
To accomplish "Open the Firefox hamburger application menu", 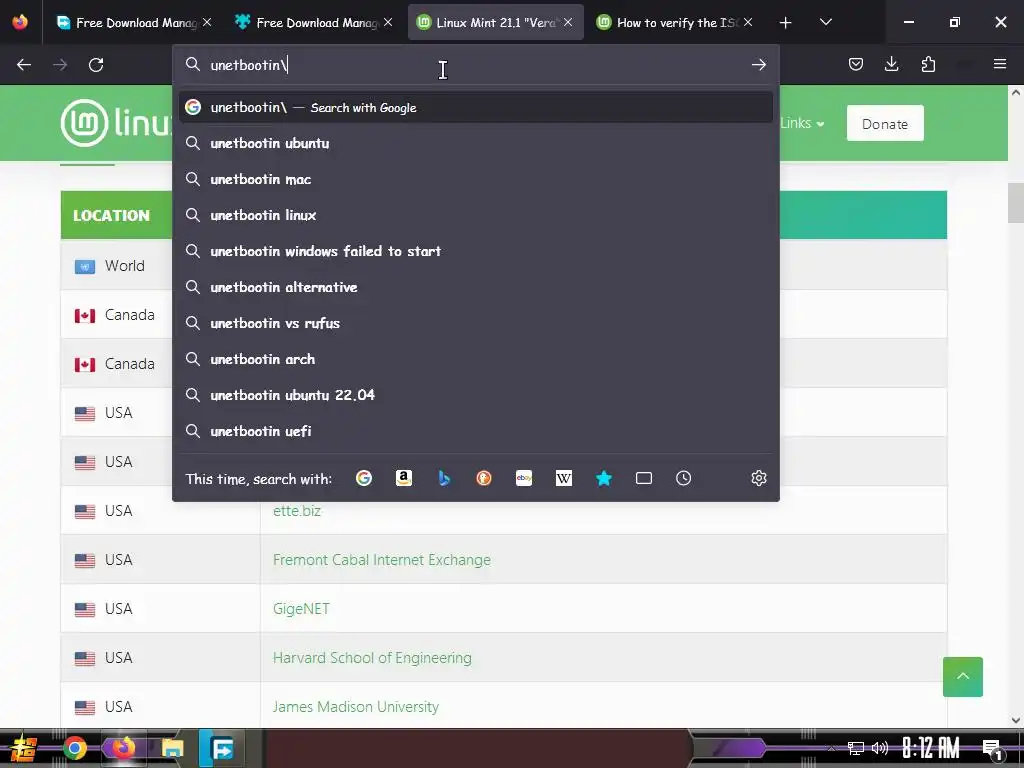I will [999, 65].
